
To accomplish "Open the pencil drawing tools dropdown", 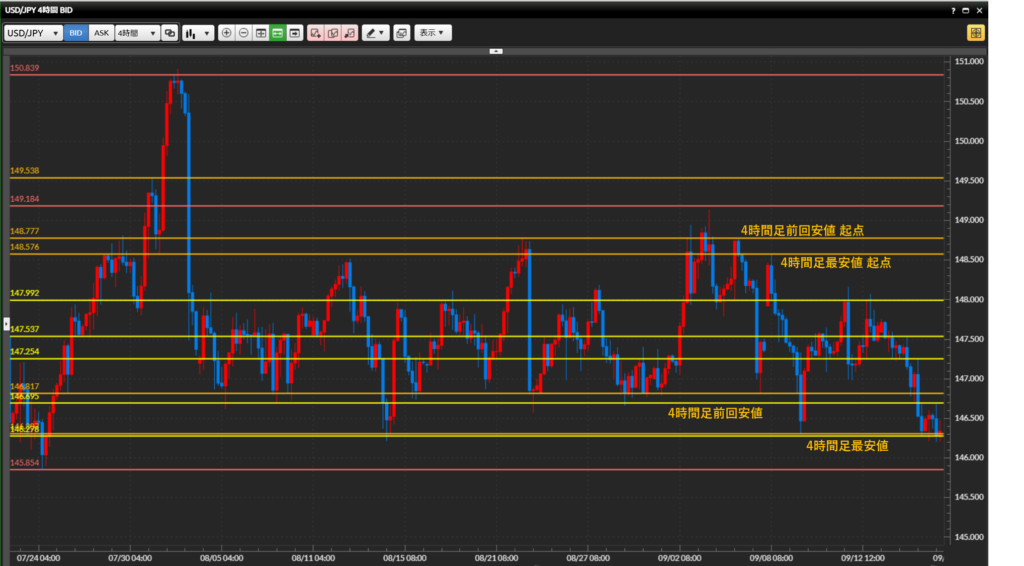I will (375, 33).
